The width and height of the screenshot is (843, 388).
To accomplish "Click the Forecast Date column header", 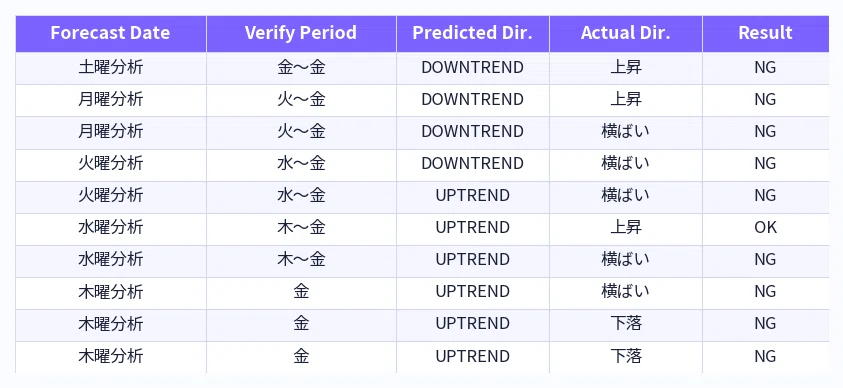I will click(111, 34).
